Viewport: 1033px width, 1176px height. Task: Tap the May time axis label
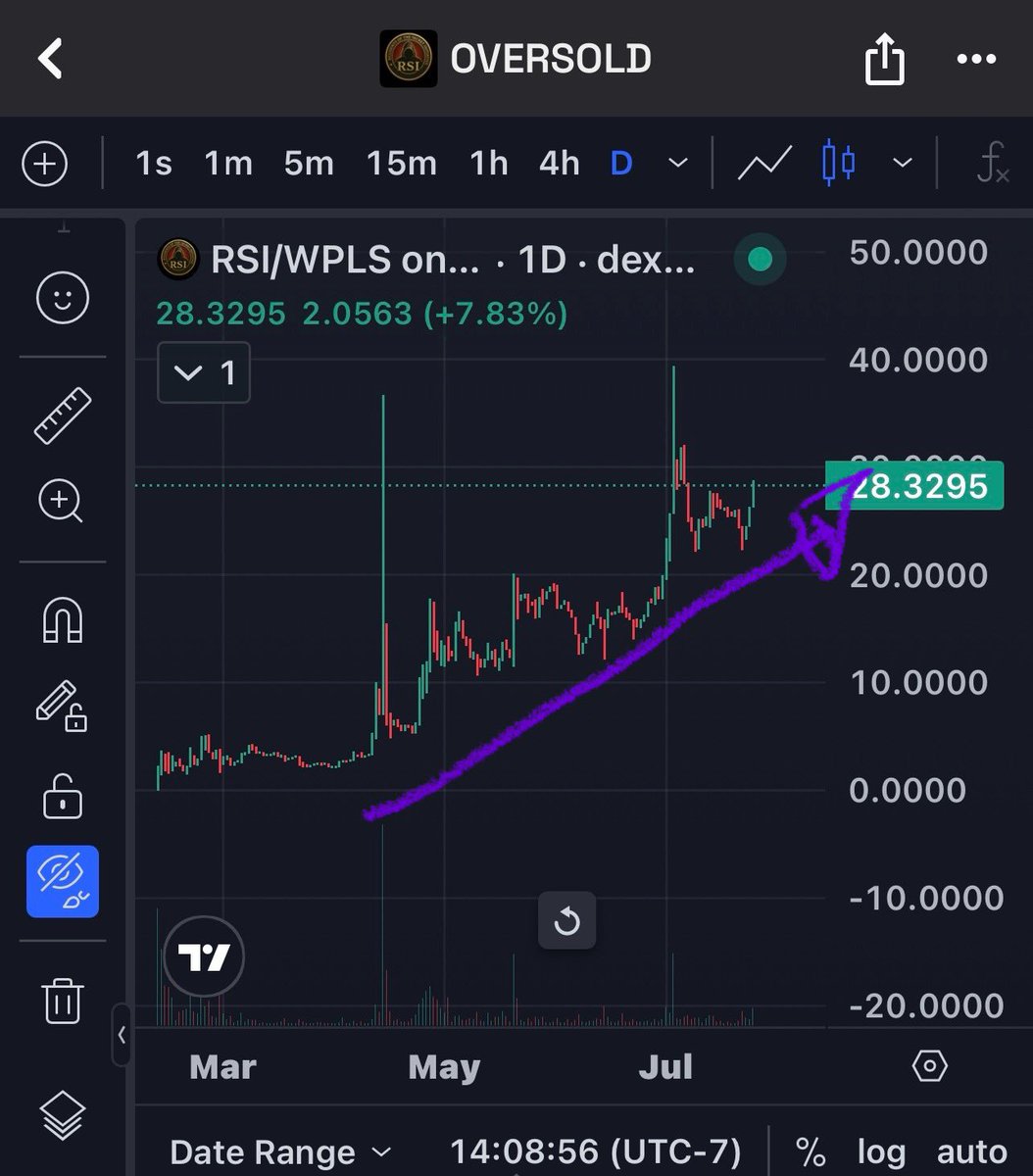[x=444, y=1066]
